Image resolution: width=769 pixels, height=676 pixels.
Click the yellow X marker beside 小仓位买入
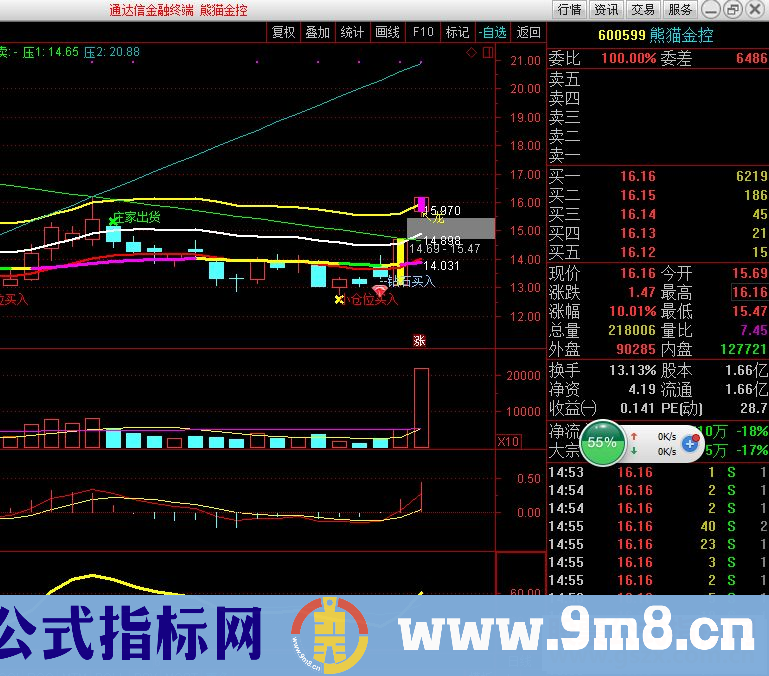point(338,299)
